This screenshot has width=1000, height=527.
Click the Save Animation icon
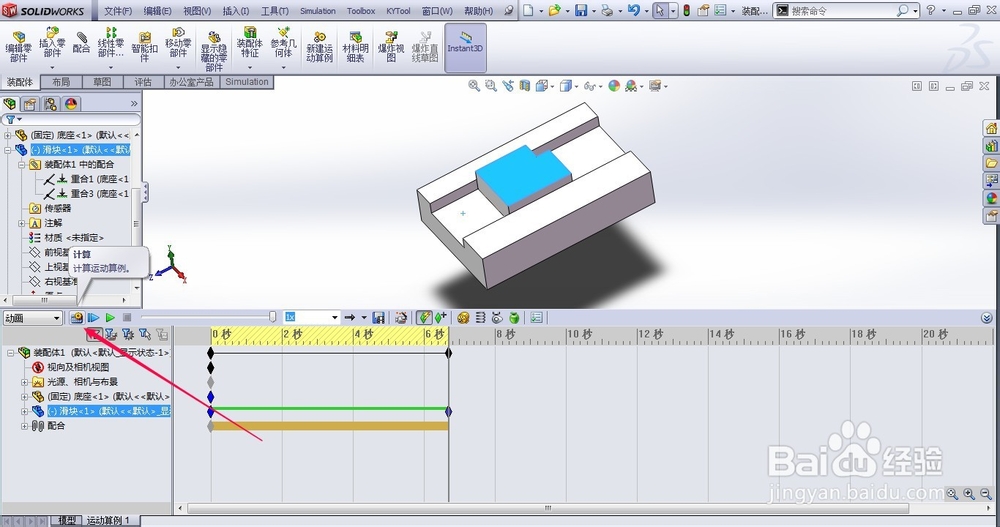379,317
